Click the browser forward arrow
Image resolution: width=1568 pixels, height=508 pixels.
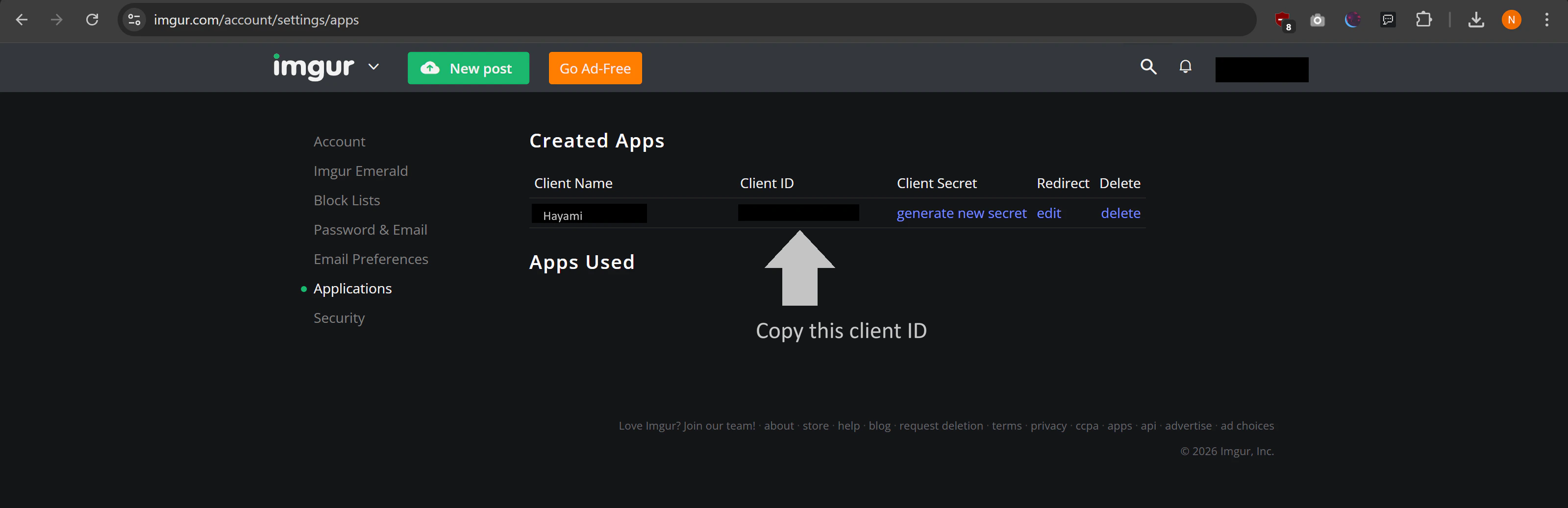56,20
